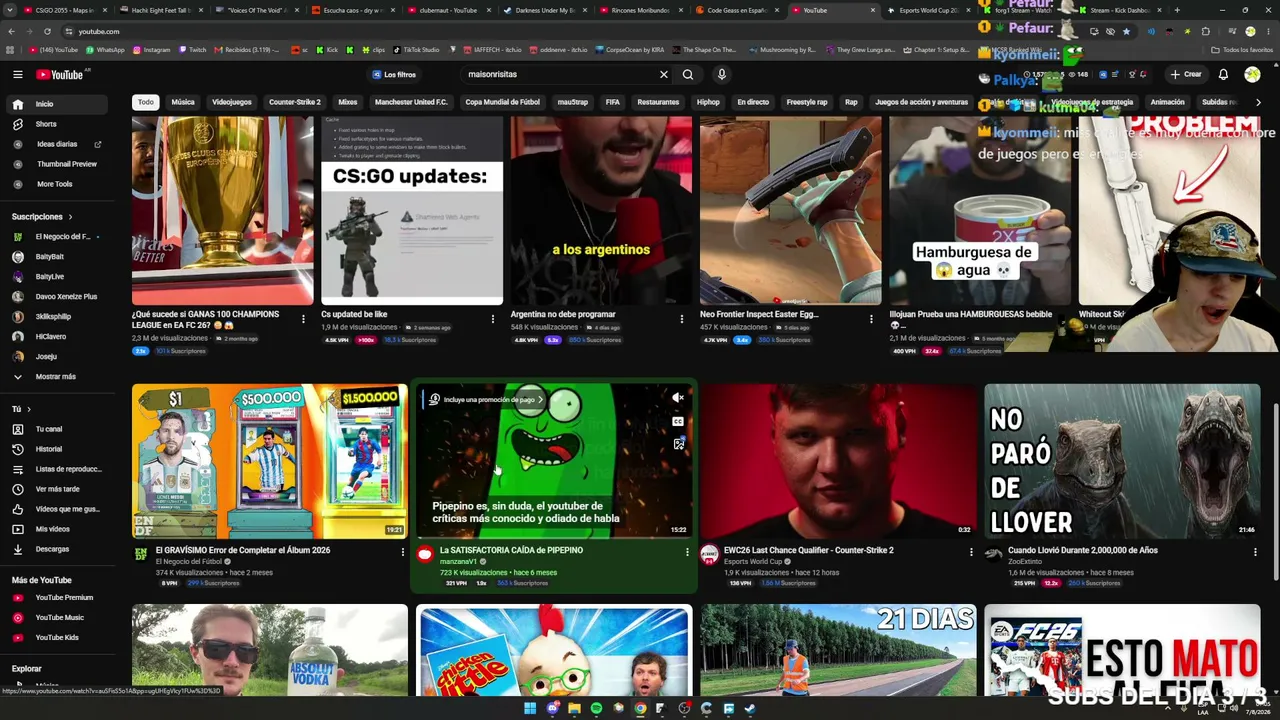Expand Mostrar más subscriptions list
1280x720 pixels.
click(x=58, y=376)
